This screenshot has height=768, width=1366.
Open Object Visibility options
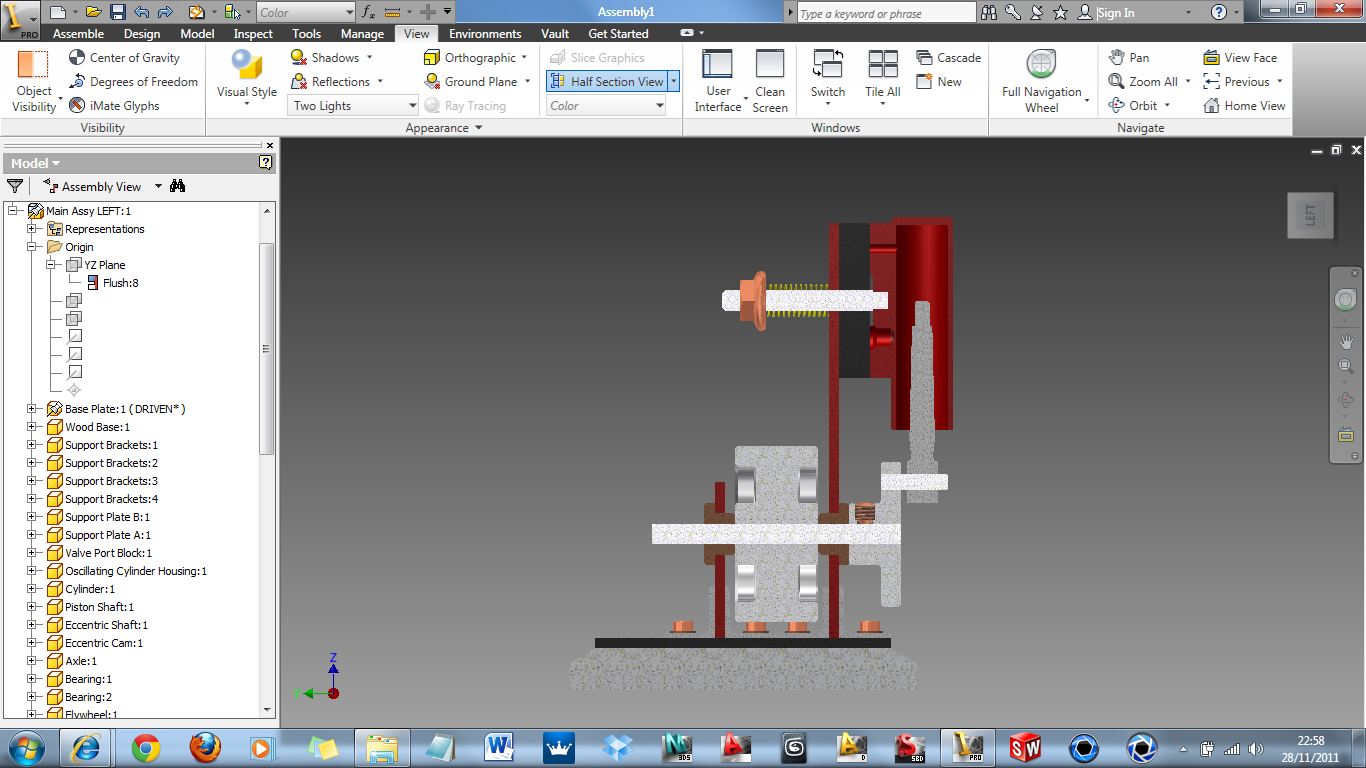click(34, 80)
